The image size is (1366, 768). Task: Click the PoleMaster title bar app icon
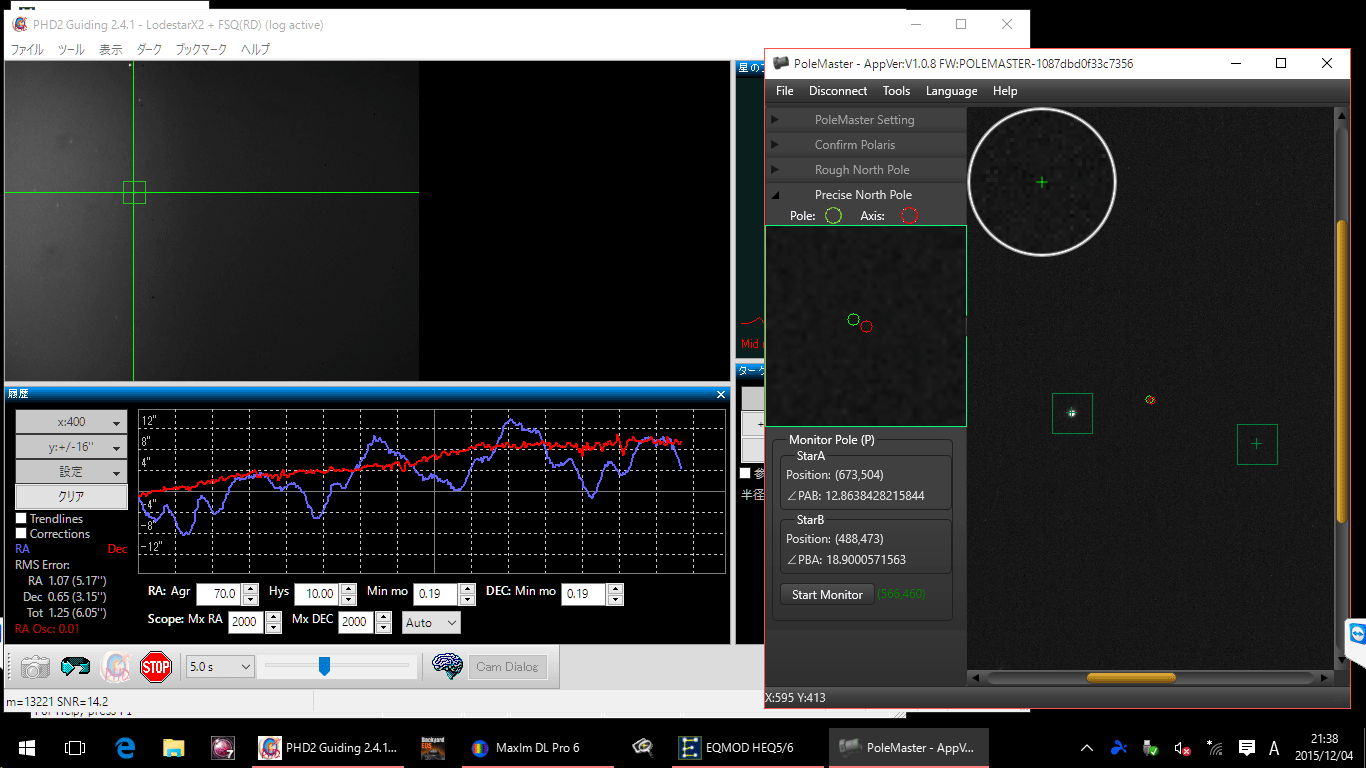781,63
